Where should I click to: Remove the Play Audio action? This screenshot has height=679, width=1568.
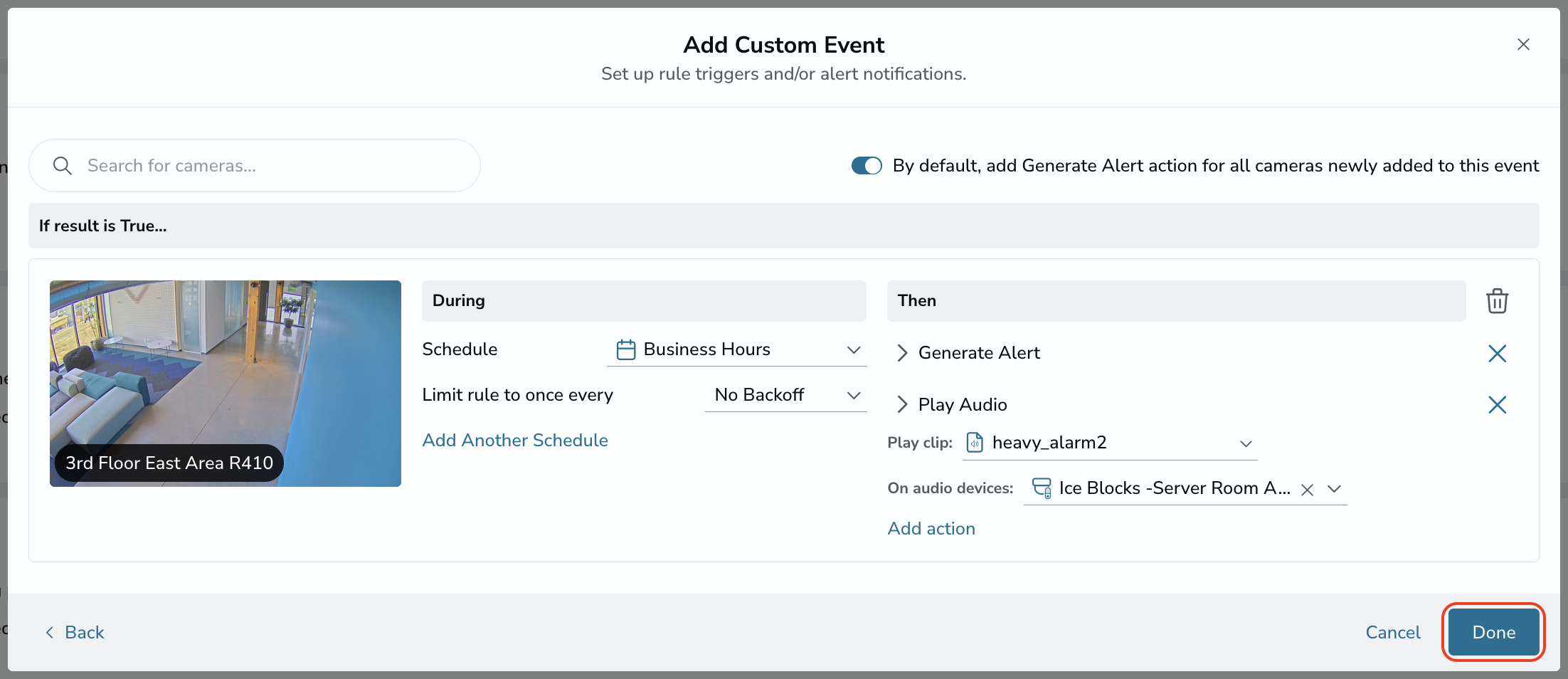coord(1497,405)
